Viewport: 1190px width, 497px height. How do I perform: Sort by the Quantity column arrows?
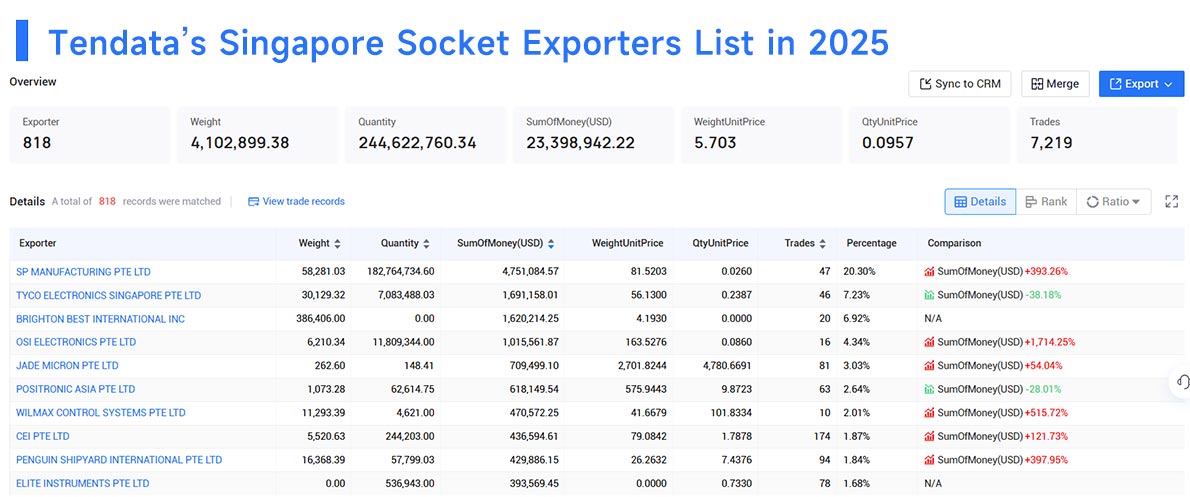pos(426,244)
